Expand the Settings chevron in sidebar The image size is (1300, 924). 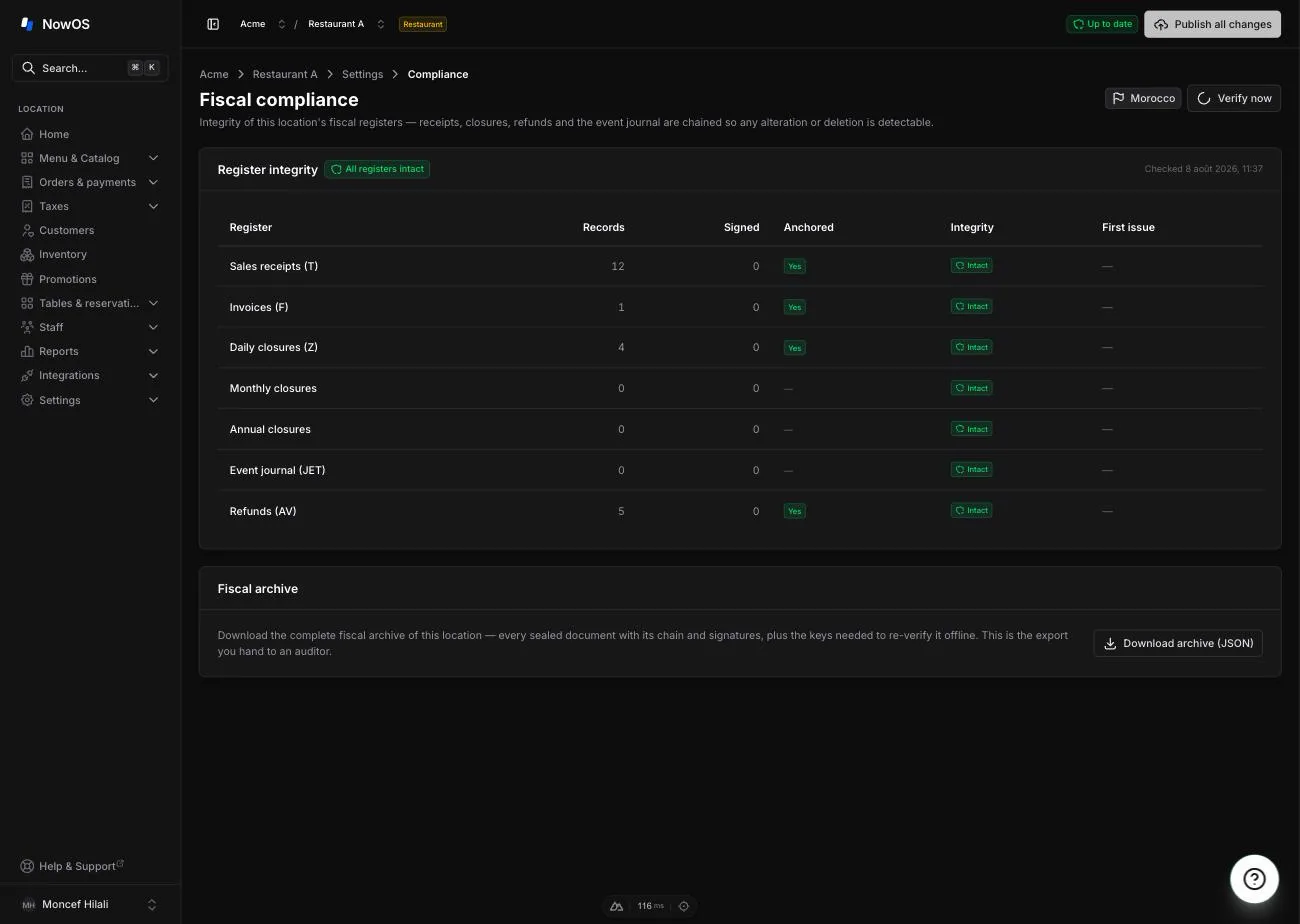(x=153, y=400)
